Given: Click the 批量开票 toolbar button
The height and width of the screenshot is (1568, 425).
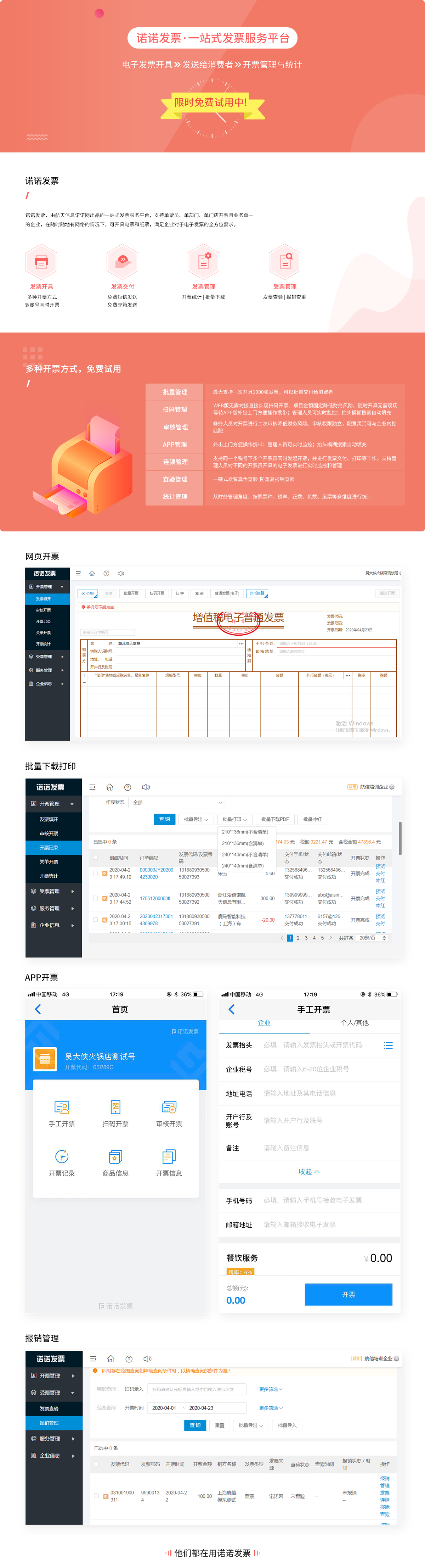Looking at the screenshot, I should 131,593.
